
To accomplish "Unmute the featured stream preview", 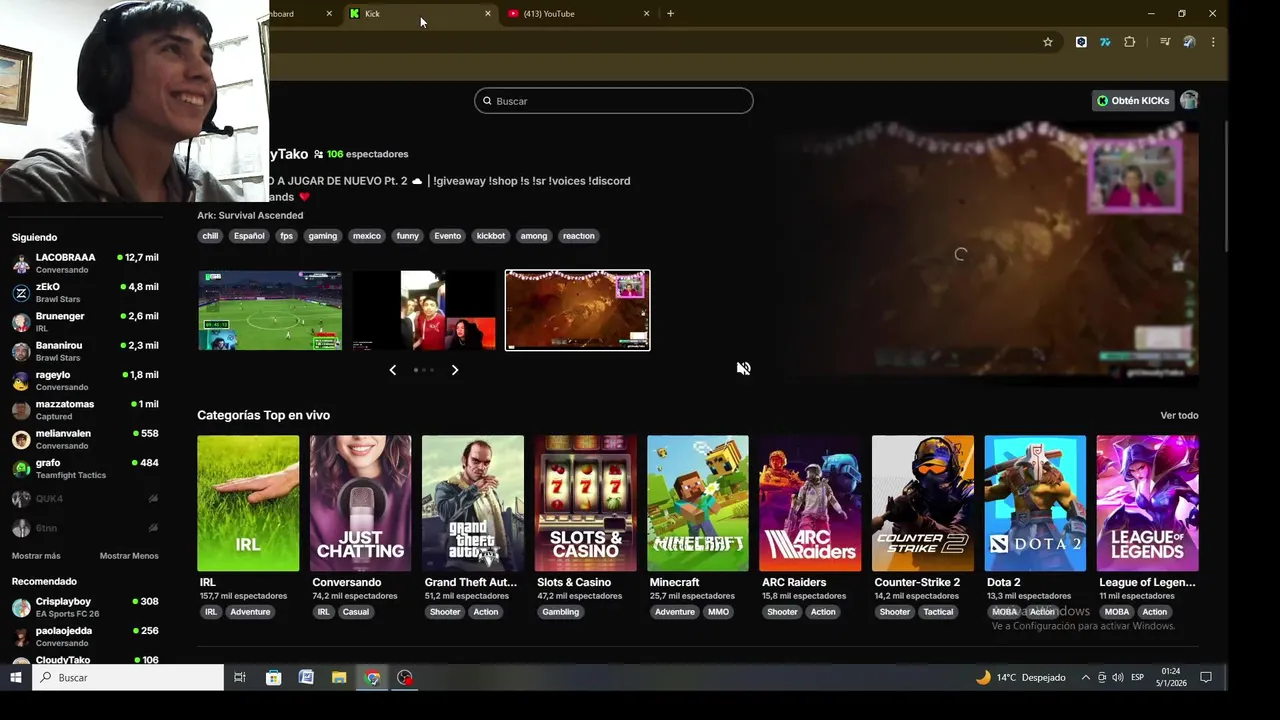I will pos(743,368).
